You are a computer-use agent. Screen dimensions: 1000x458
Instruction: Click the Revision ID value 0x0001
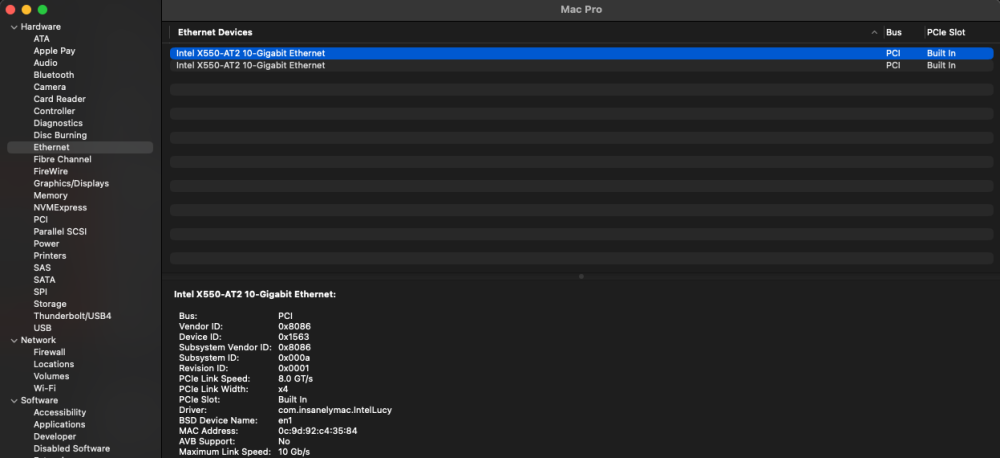click(294, 369)
